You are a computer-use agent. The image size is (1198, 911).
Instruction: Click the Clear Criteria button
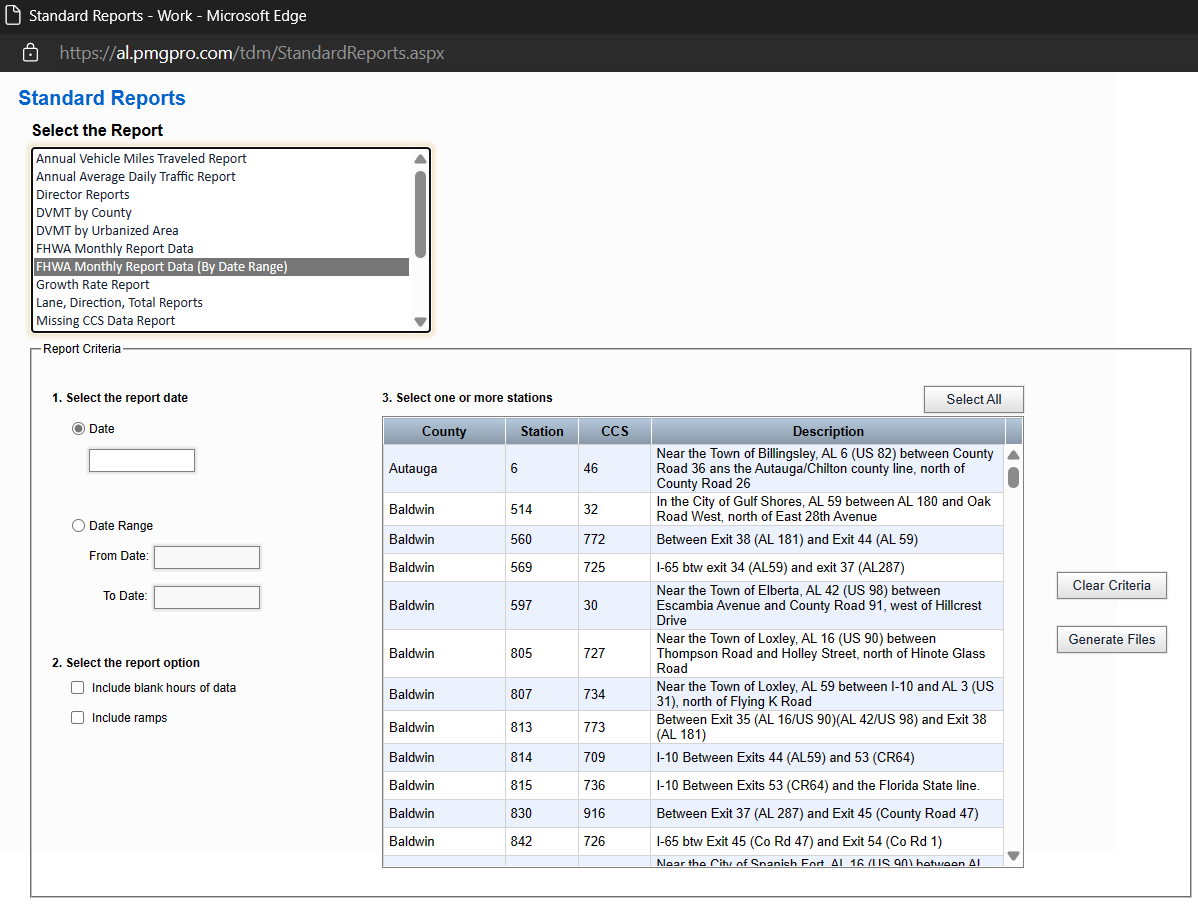[1111, 585]
